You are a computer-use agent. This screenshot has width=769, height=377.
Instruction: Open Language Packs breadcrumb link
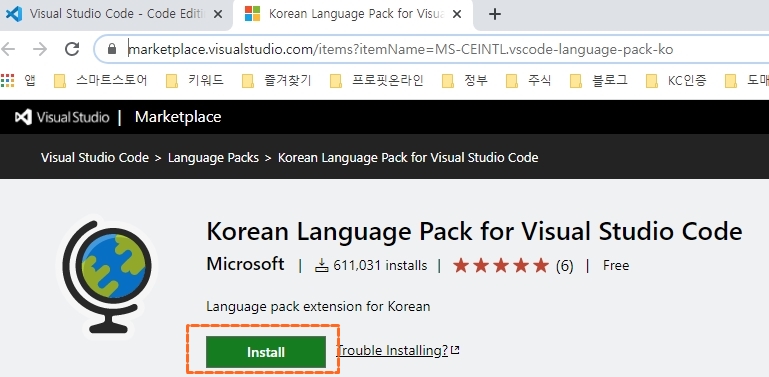tap(213, 157)
